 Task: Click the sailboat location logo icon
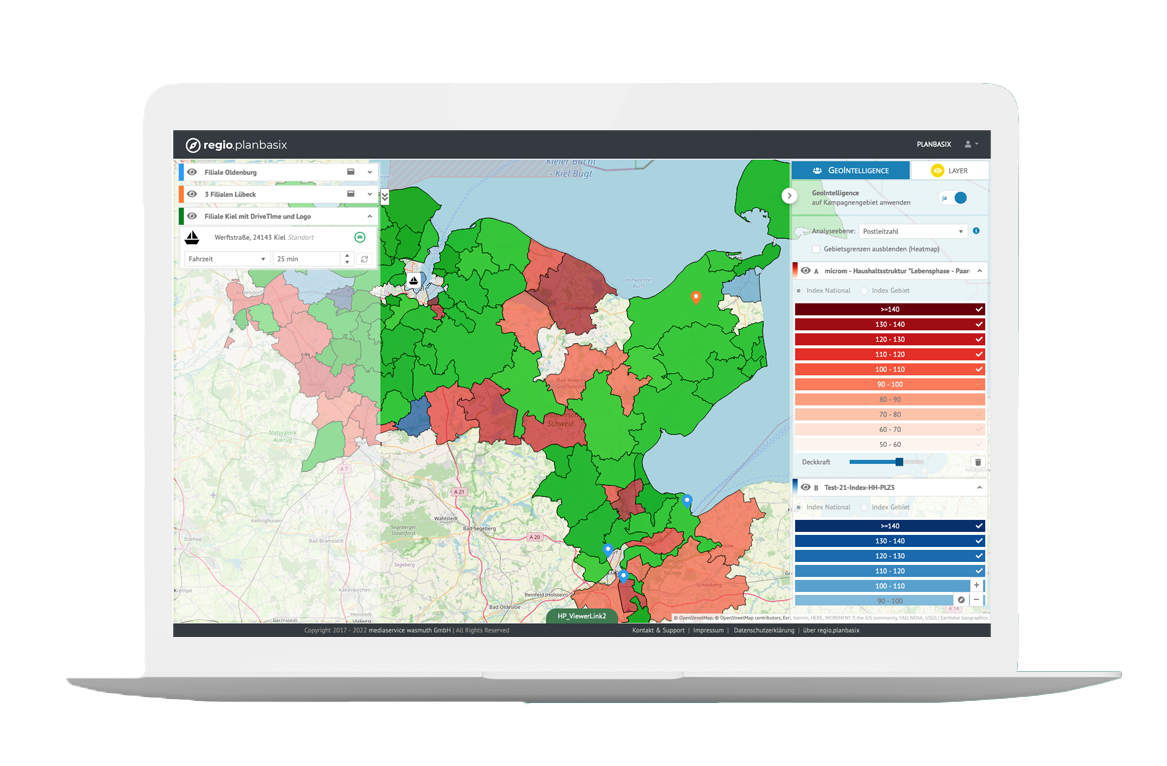193,238
